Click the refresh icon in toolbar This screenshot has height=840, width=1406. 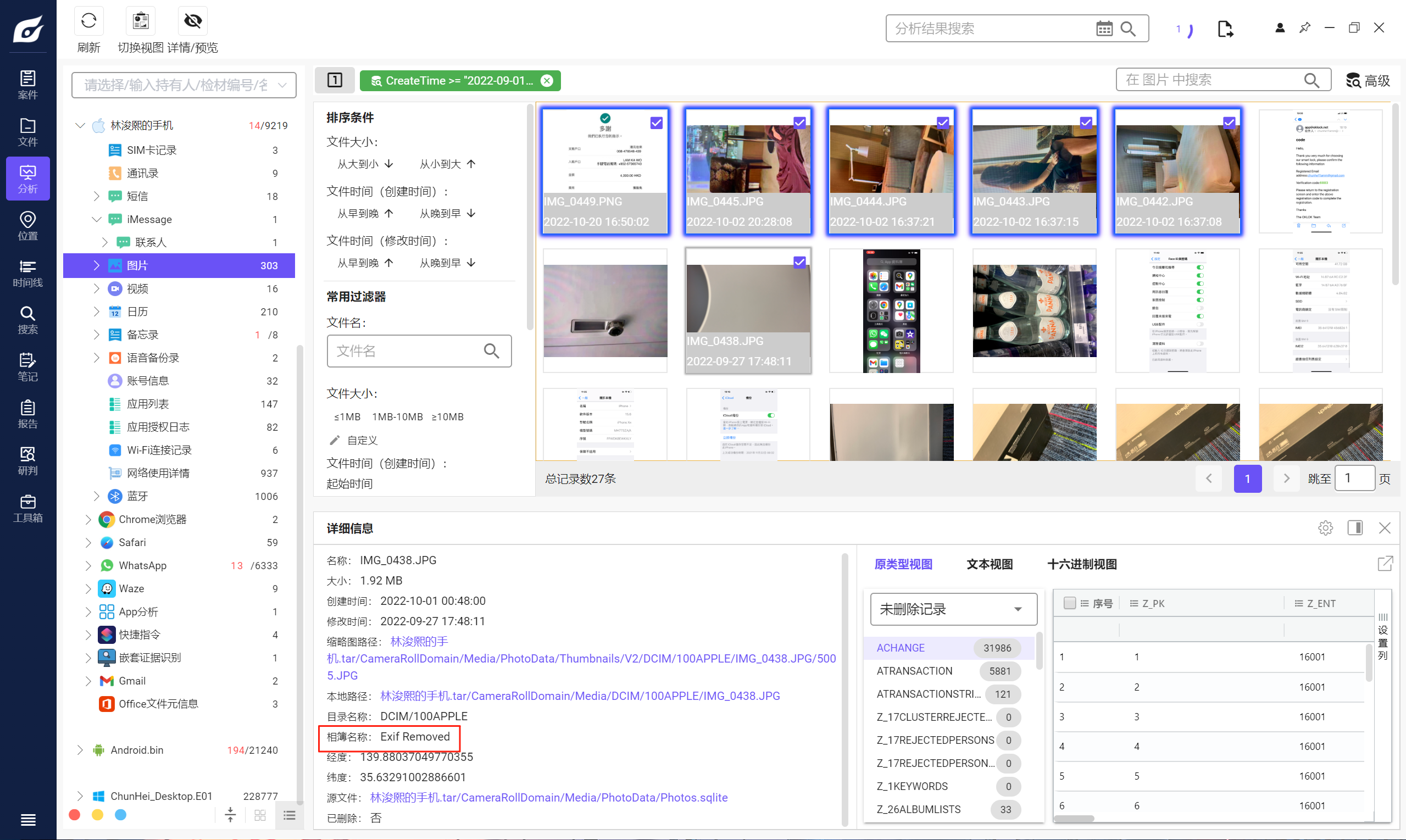(88, 21)
